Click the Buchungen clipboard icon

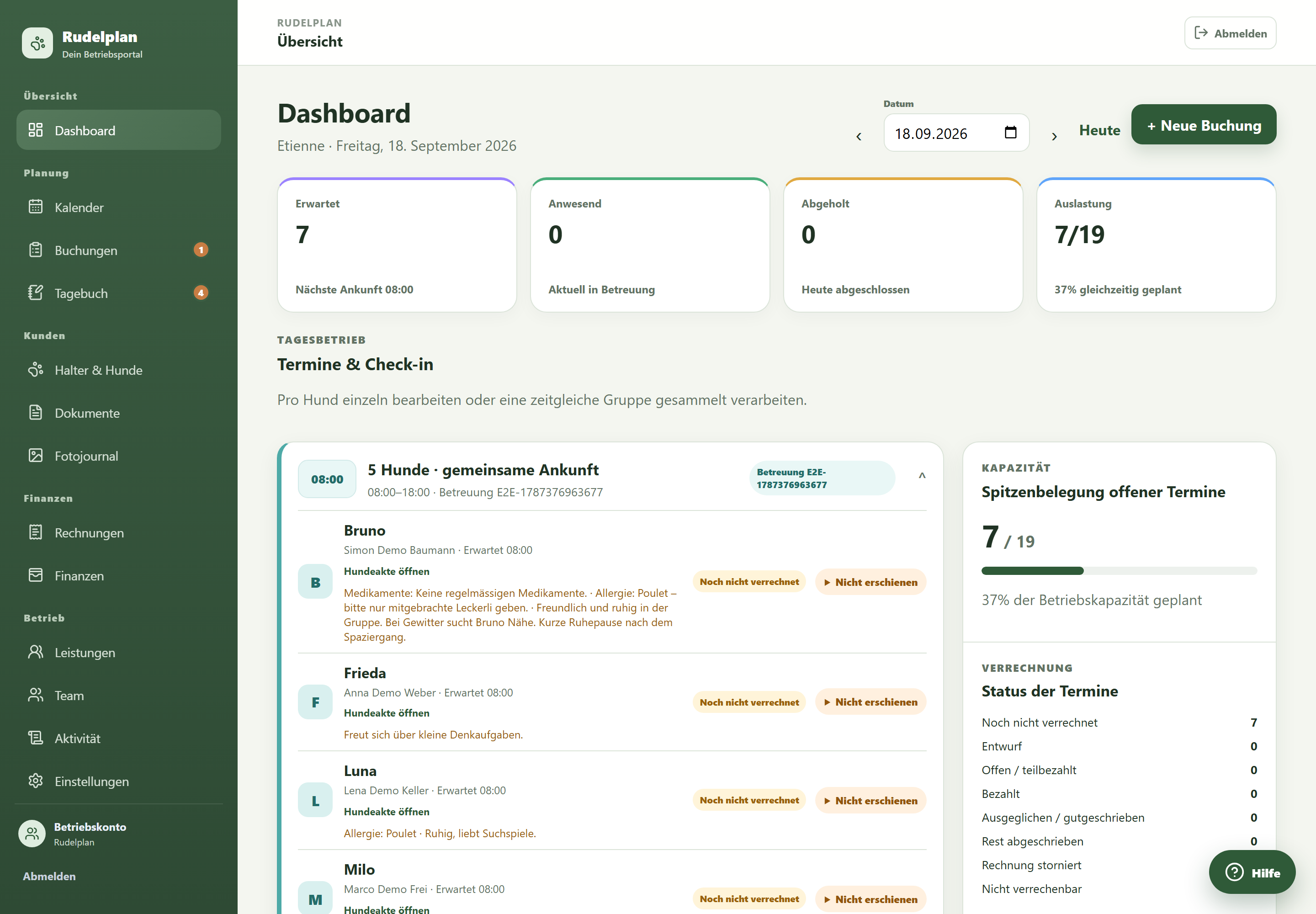(36, 250)
